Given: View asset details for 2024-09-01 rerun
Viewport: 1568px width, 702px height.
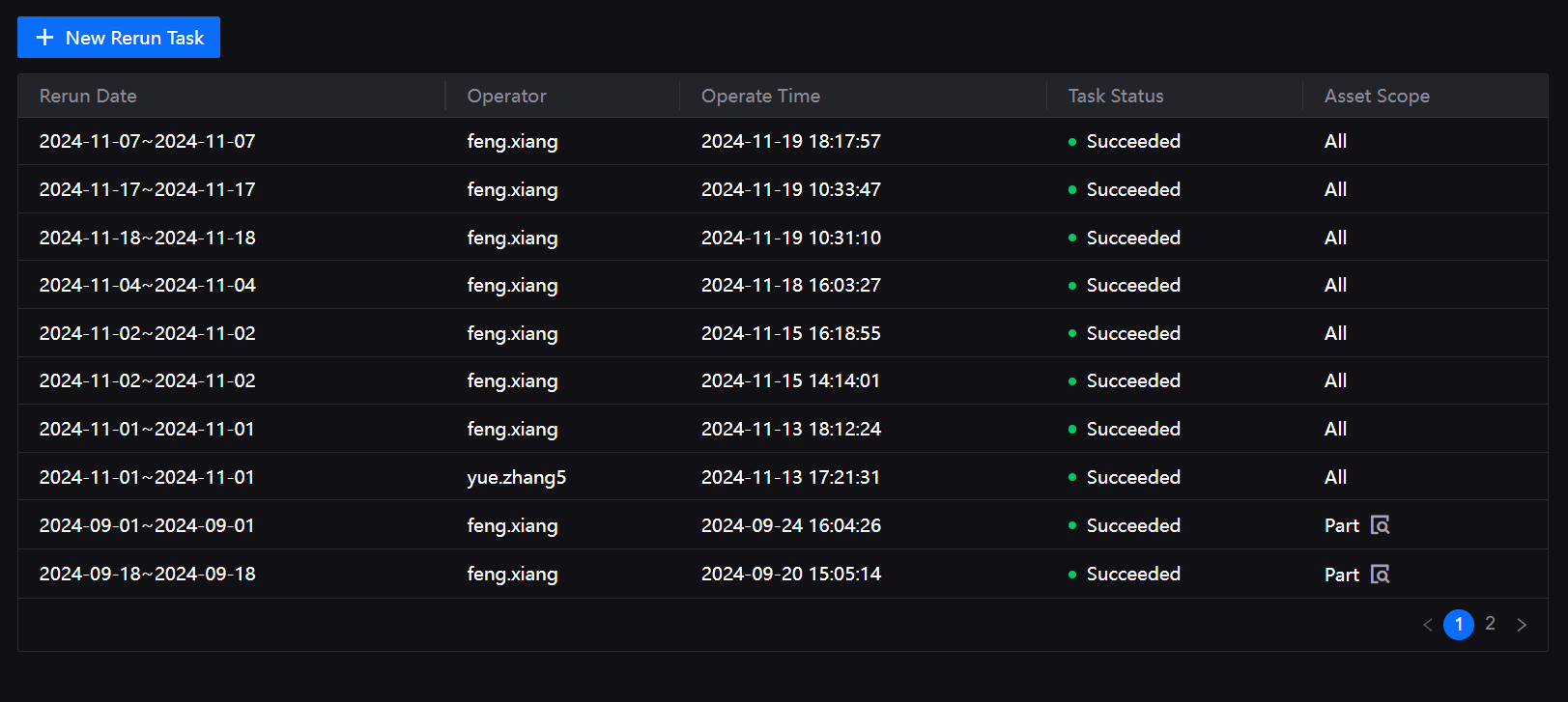Looking at the screenshot, I should (x=1381, y=525).
